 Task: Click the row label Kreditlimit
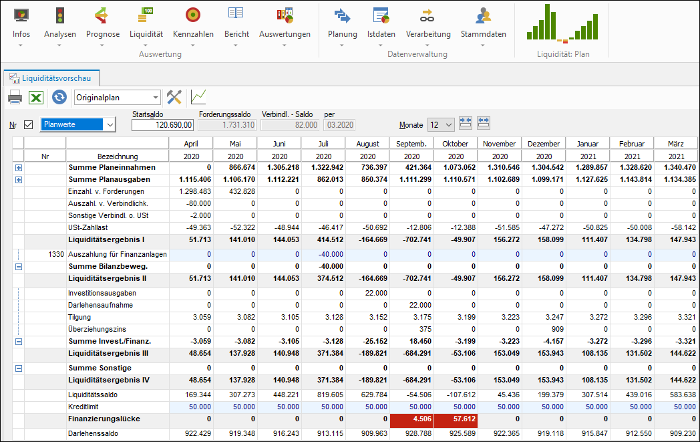click(83, 407)
